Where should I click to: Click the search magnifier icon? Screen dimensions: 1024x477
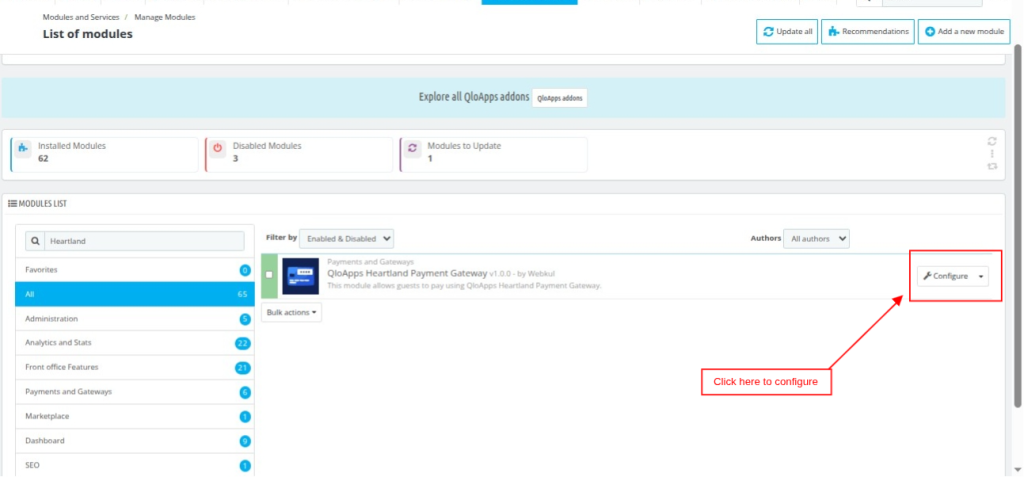click(x=35, y=241)
